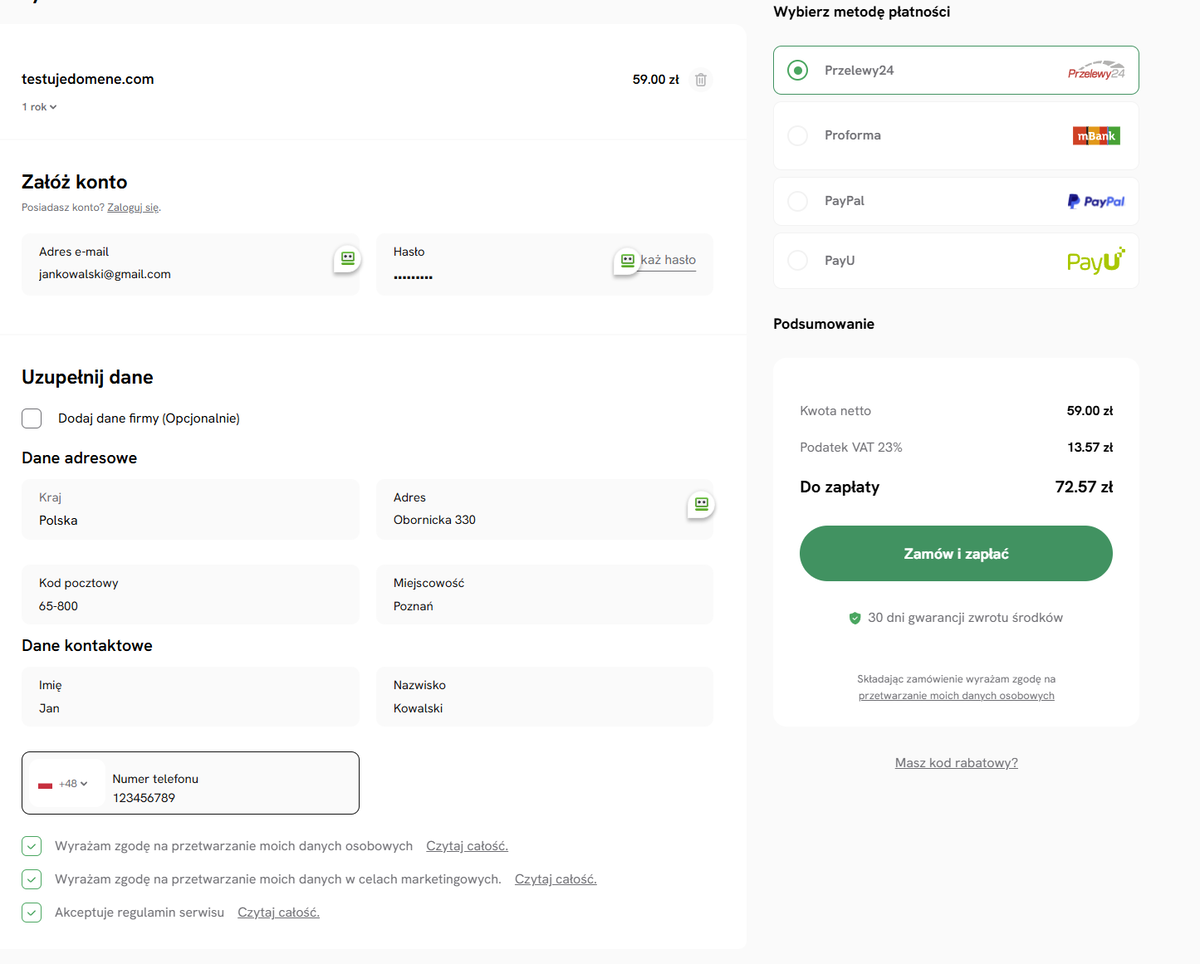Click the Przelewy24 logo
The width and height of the screenshot is (1200, 964).
pos(1096,71)
